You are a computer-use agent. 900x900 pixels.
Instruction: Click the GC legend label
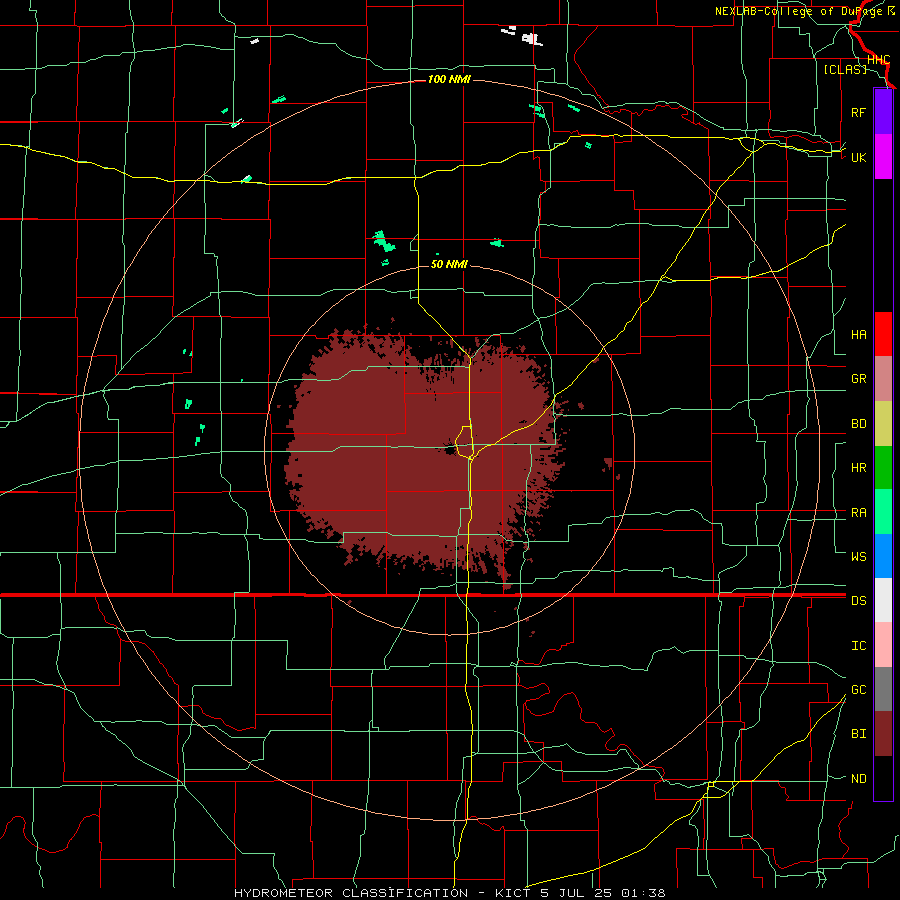858,690
